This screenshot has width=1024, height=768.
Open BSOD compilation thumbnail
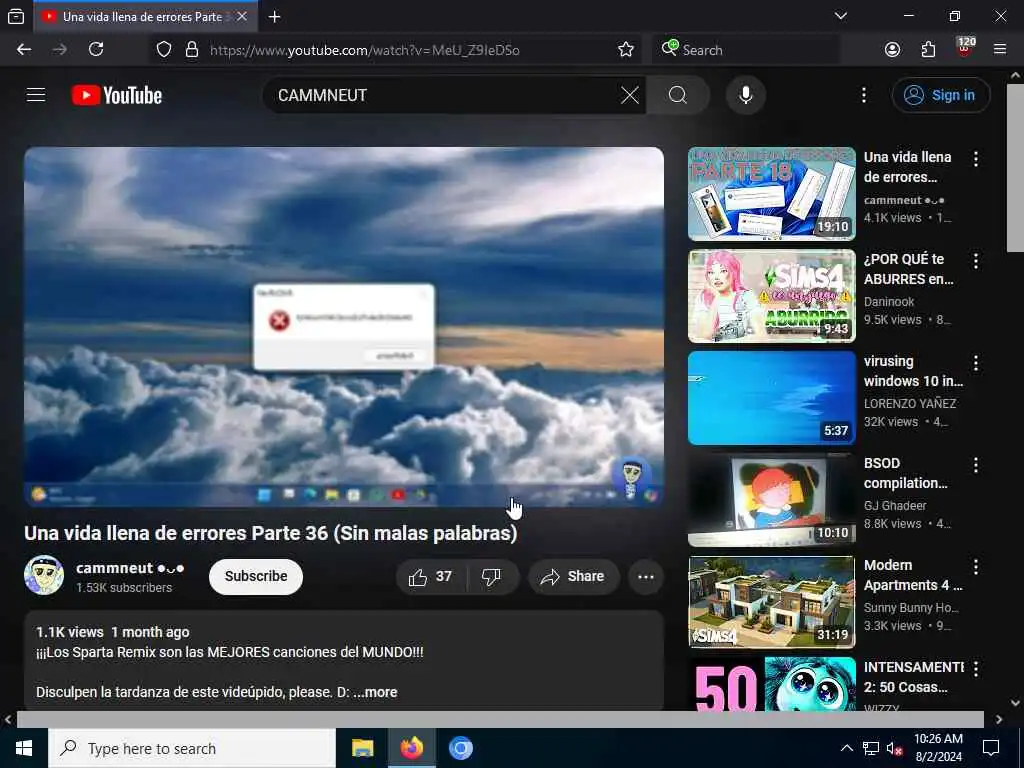coord(771,500)
